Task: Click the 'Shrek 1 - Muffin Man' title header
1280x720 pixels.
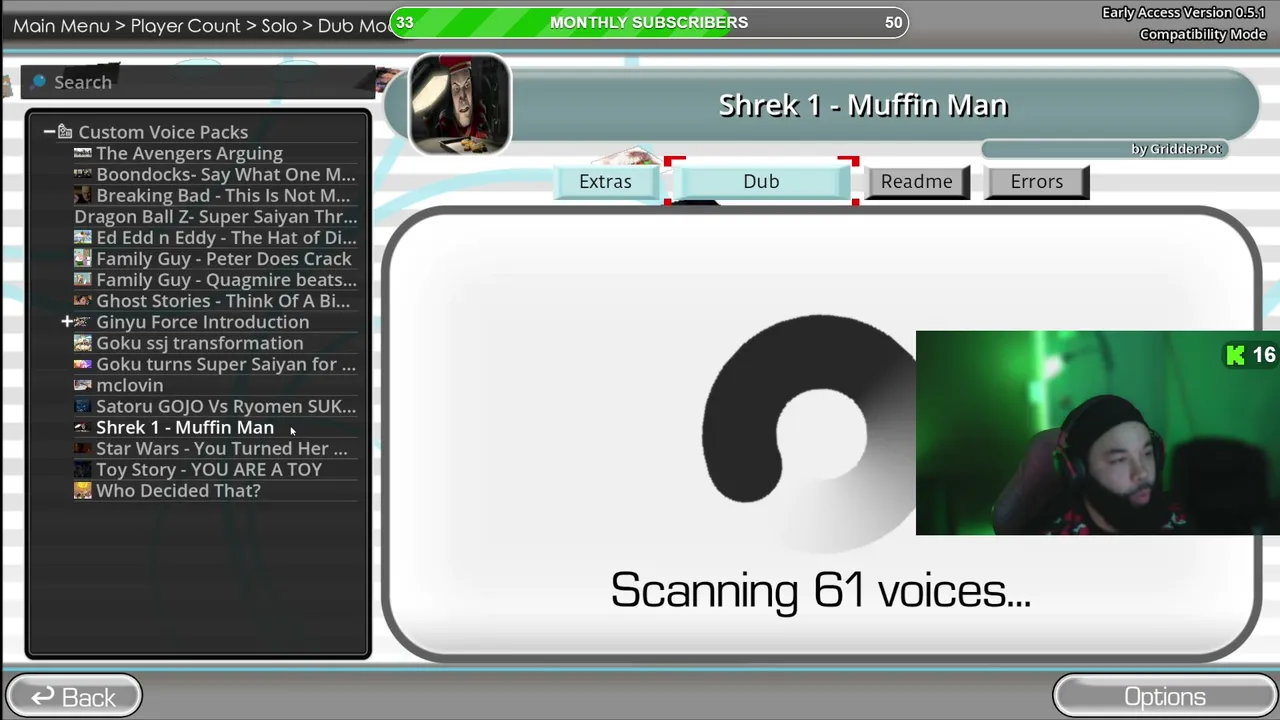Action: coord(863,105)
